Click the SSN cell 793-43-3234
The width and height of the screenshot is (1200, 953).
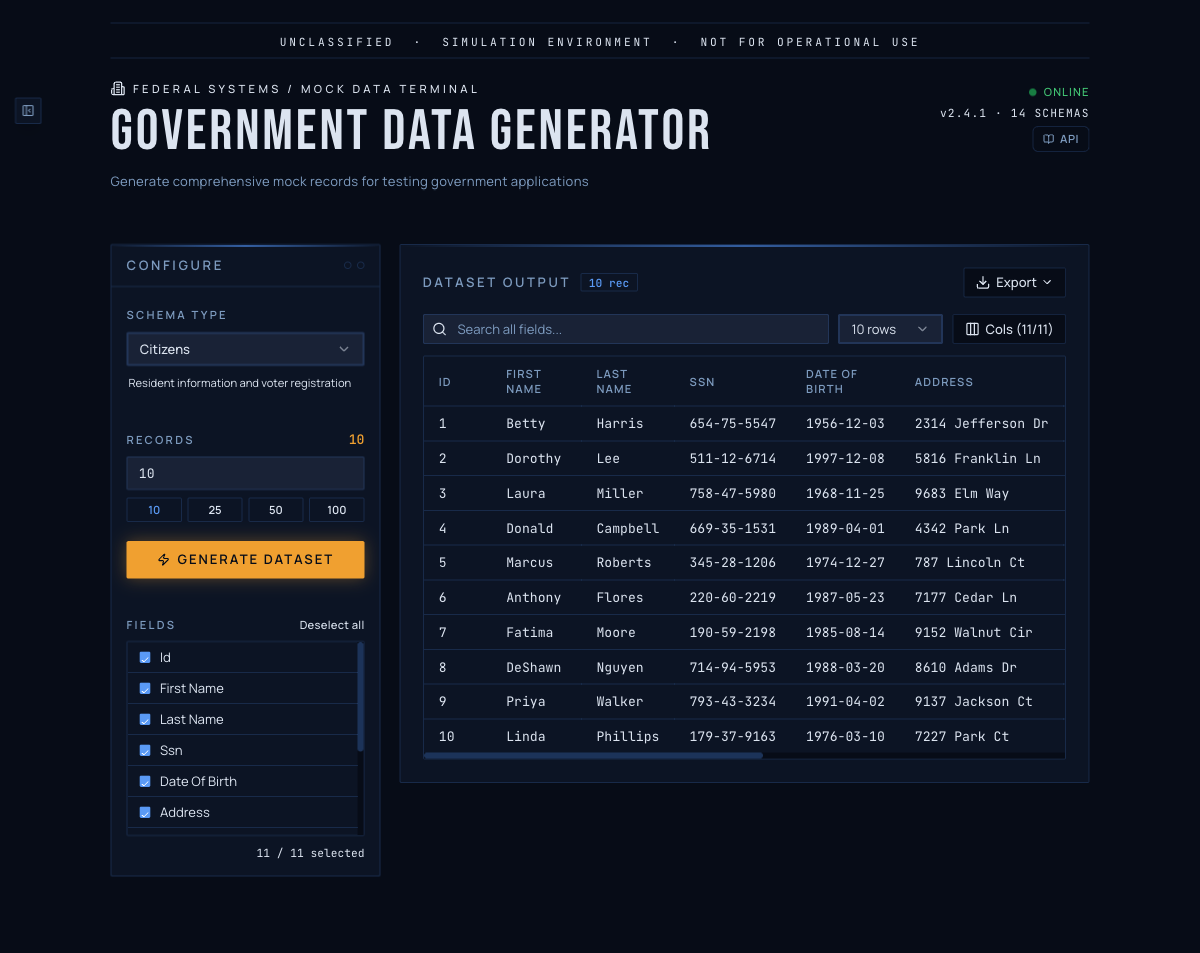click(x=733, y=702)
